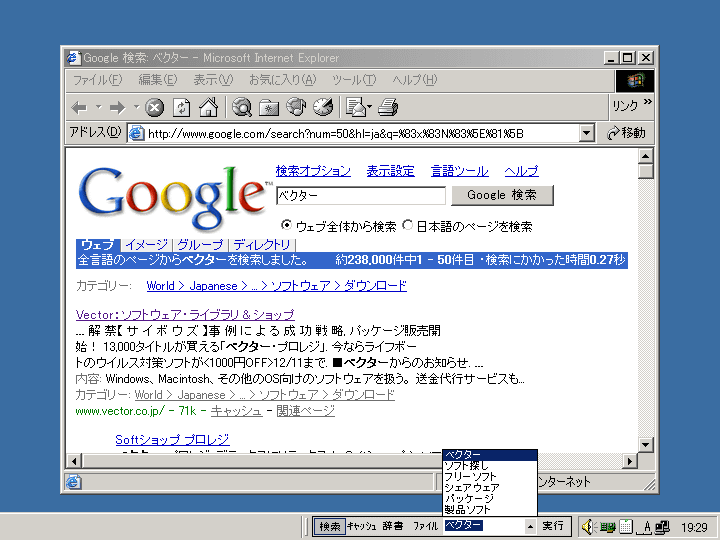Open the お気に入り(A) menu
Screen dimensions: 720x540
tap(282, 80)
